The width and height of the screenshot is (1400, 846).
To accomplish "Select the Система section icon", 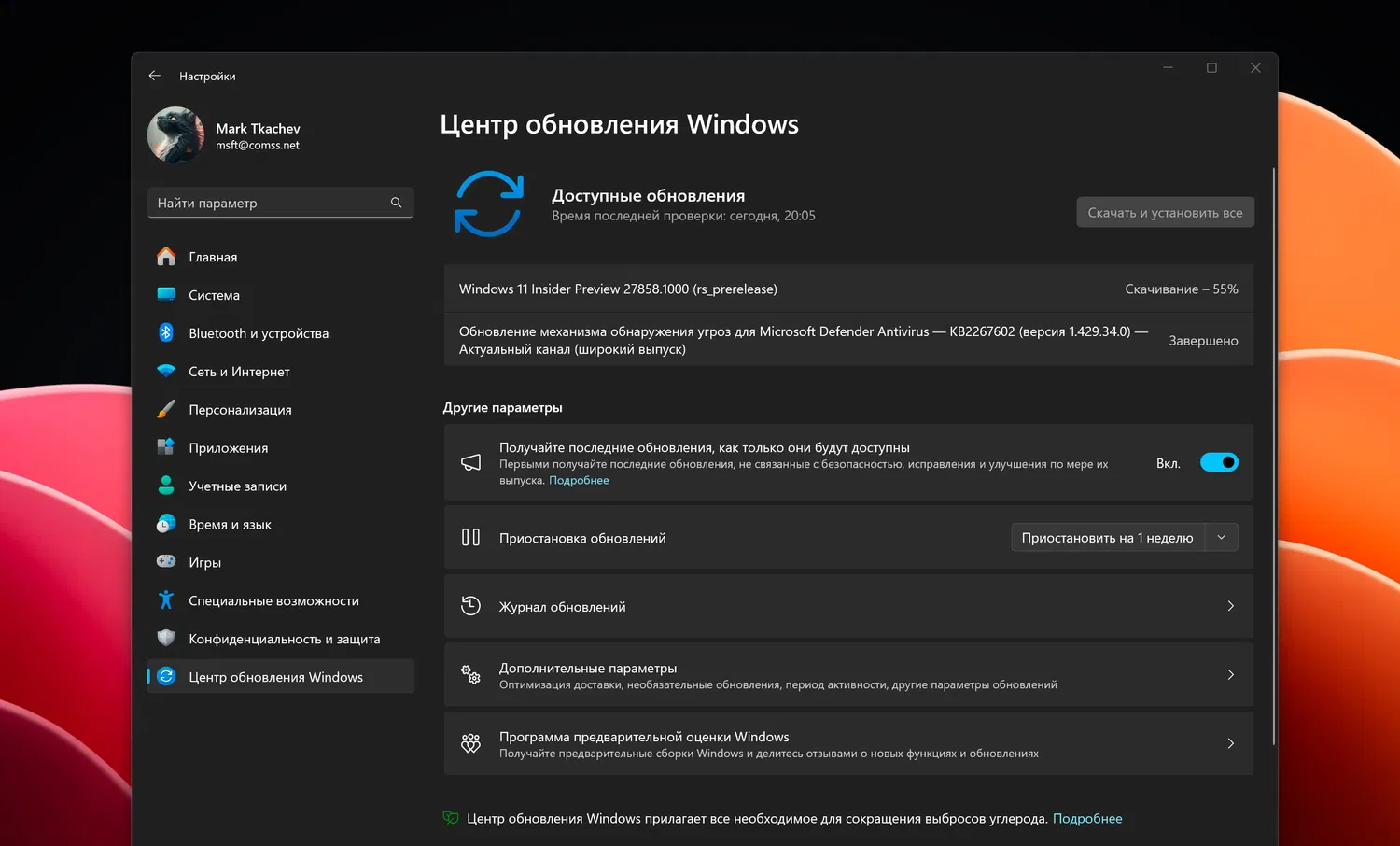I will click(166, 295).
